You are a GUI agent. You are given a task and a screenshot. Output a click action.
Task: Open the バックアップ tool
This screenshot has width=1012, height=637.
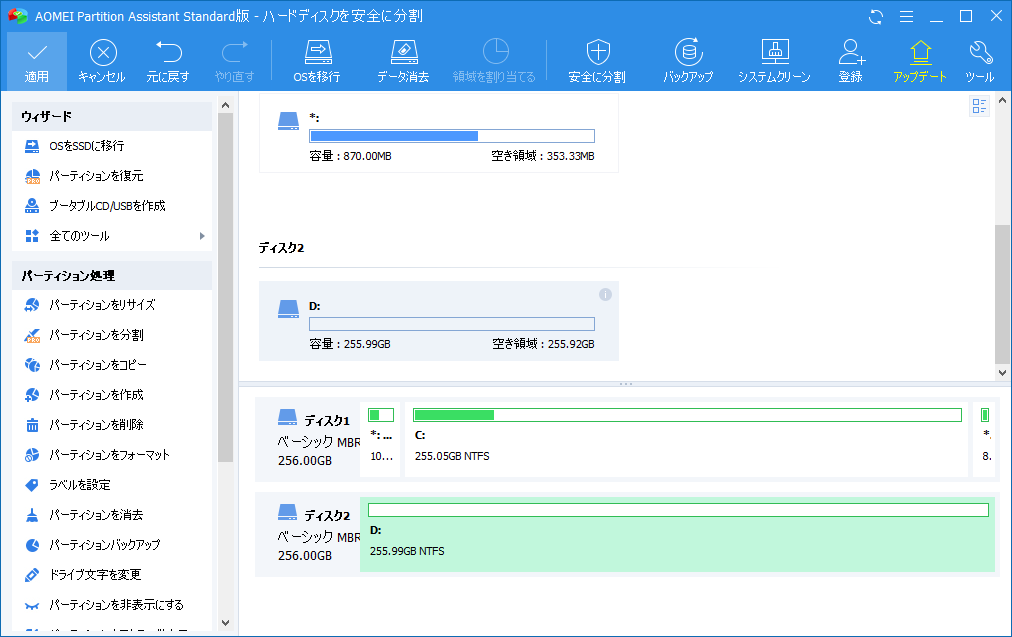[x=688, y=61]
